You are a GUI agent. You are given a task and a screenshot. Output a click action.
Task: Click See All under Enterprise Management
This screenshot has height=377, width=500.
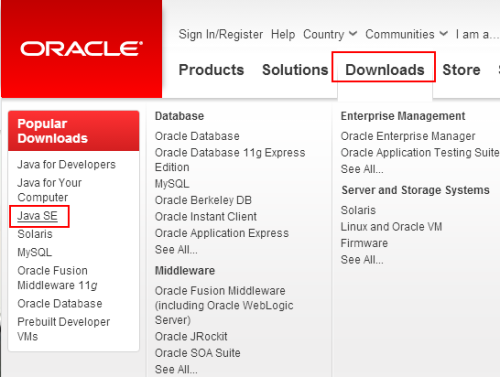click(x=362, y=169)
